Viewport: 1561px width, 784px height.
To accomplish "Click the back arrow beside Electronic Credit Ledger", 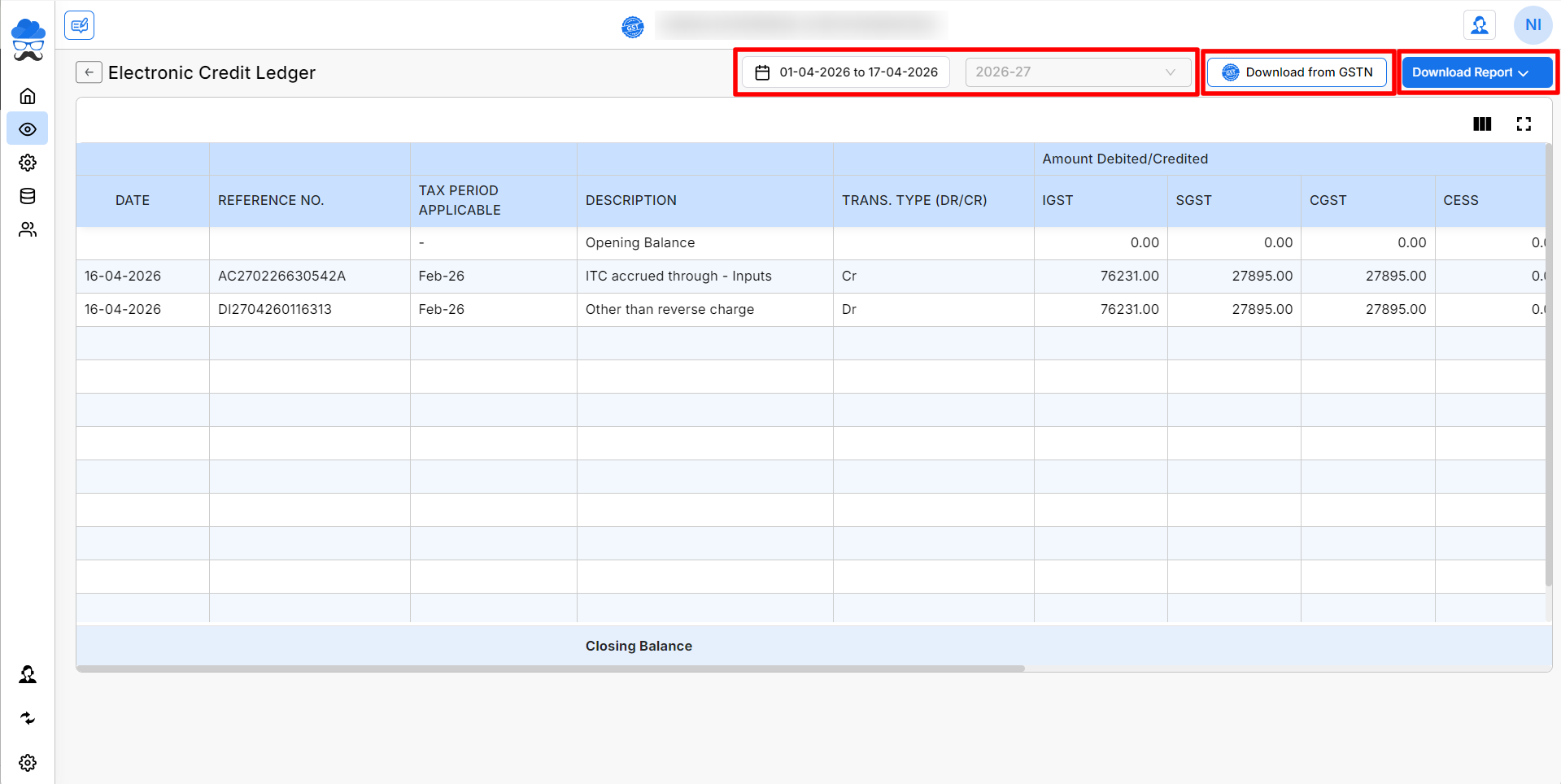I will point(89,72).
